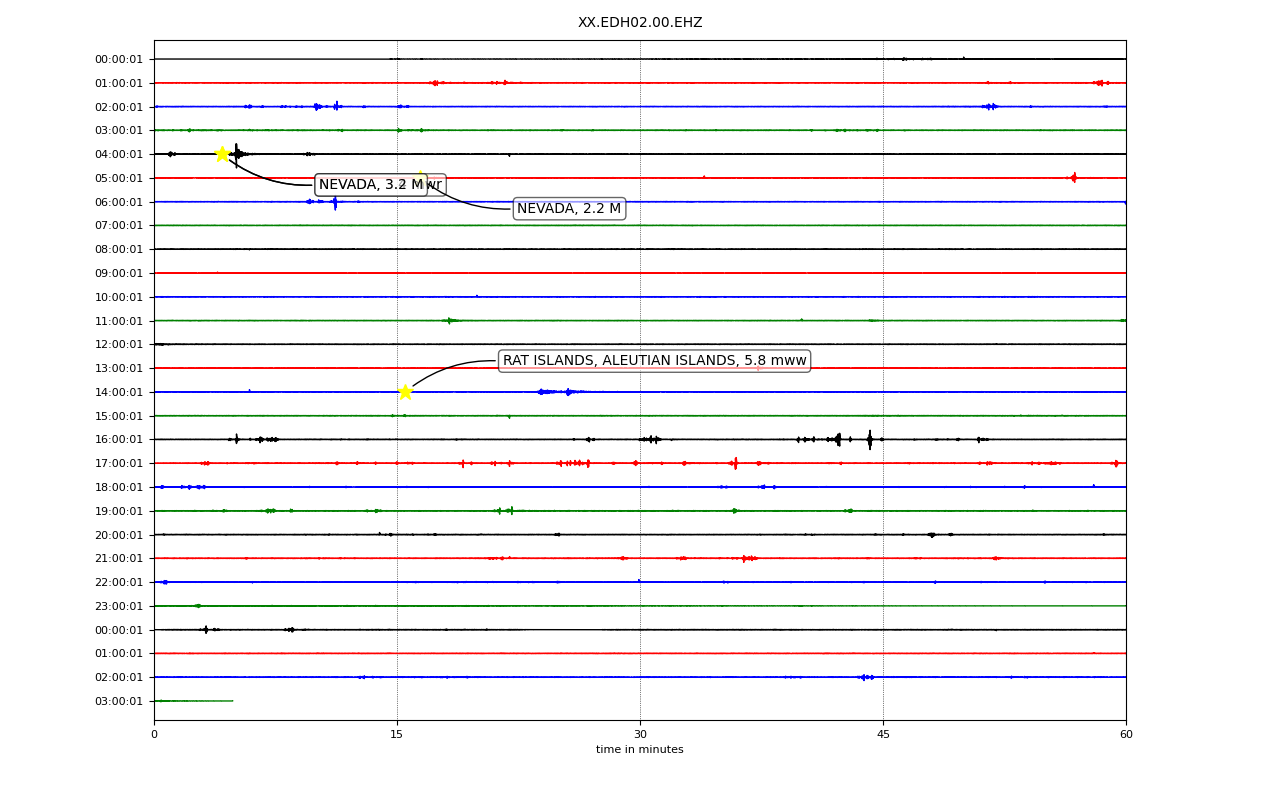The image size is (1280, 800).
Task: Select the 16:00:01 row label
Action: [119, 439]
